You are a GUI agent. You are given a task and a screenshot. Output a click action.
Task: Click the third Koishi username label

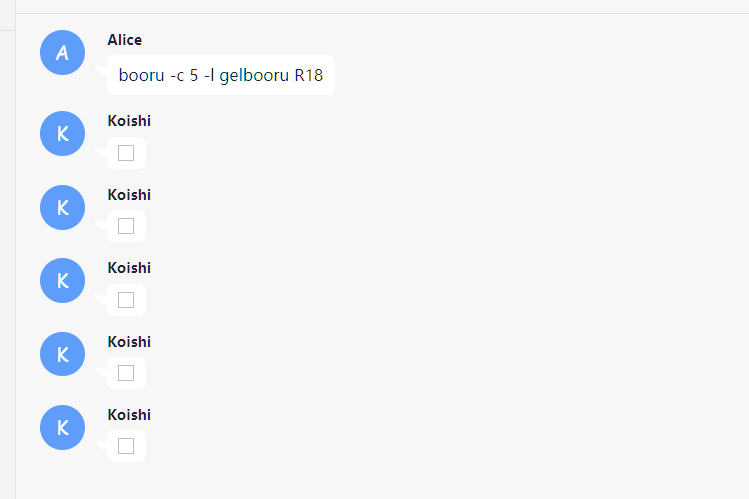tap(129, 268)
